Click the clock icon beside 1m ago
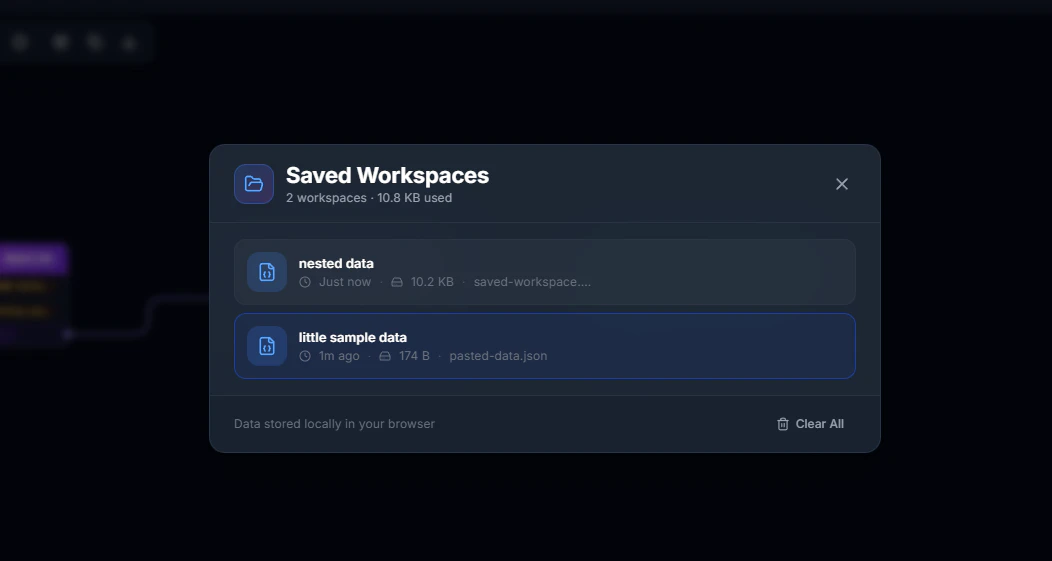The height and width of the screenshot is (561, 1052). pos(305,356)
